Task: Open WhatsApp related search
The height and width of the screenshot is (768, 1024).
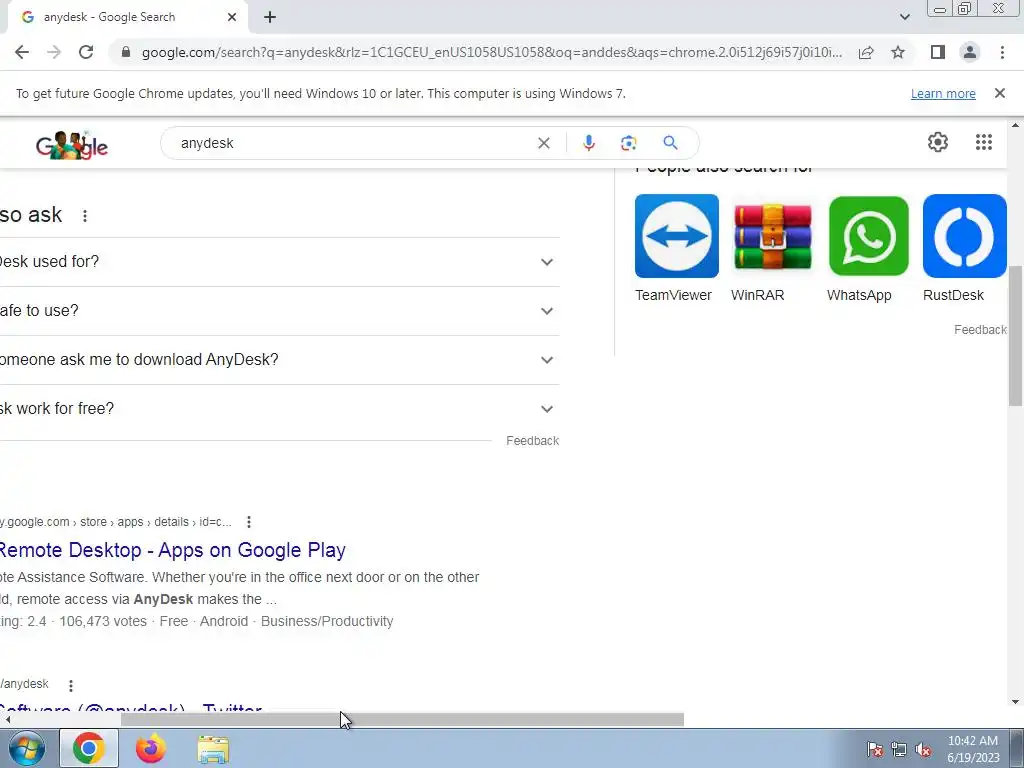Action: pyautogui.click(x=868, y=248)
